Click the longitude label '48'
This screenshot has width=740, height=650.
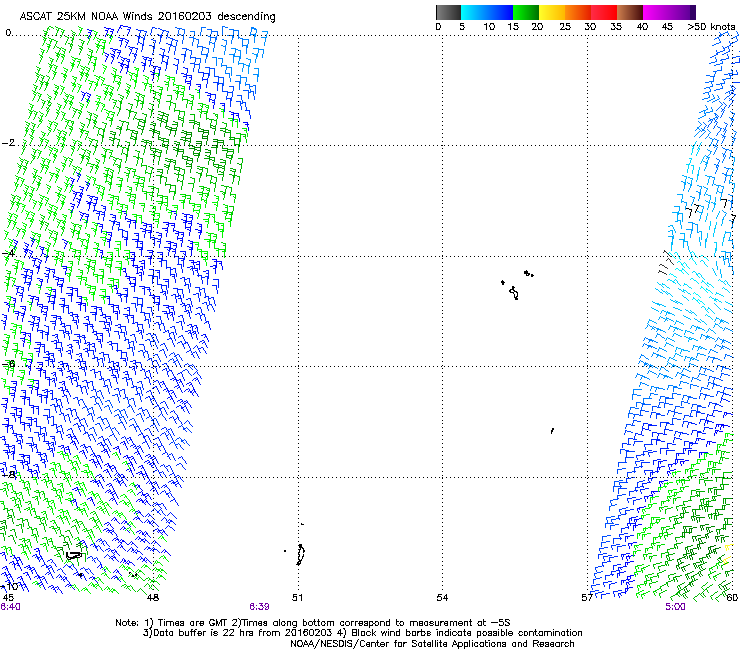click(153, 598)
